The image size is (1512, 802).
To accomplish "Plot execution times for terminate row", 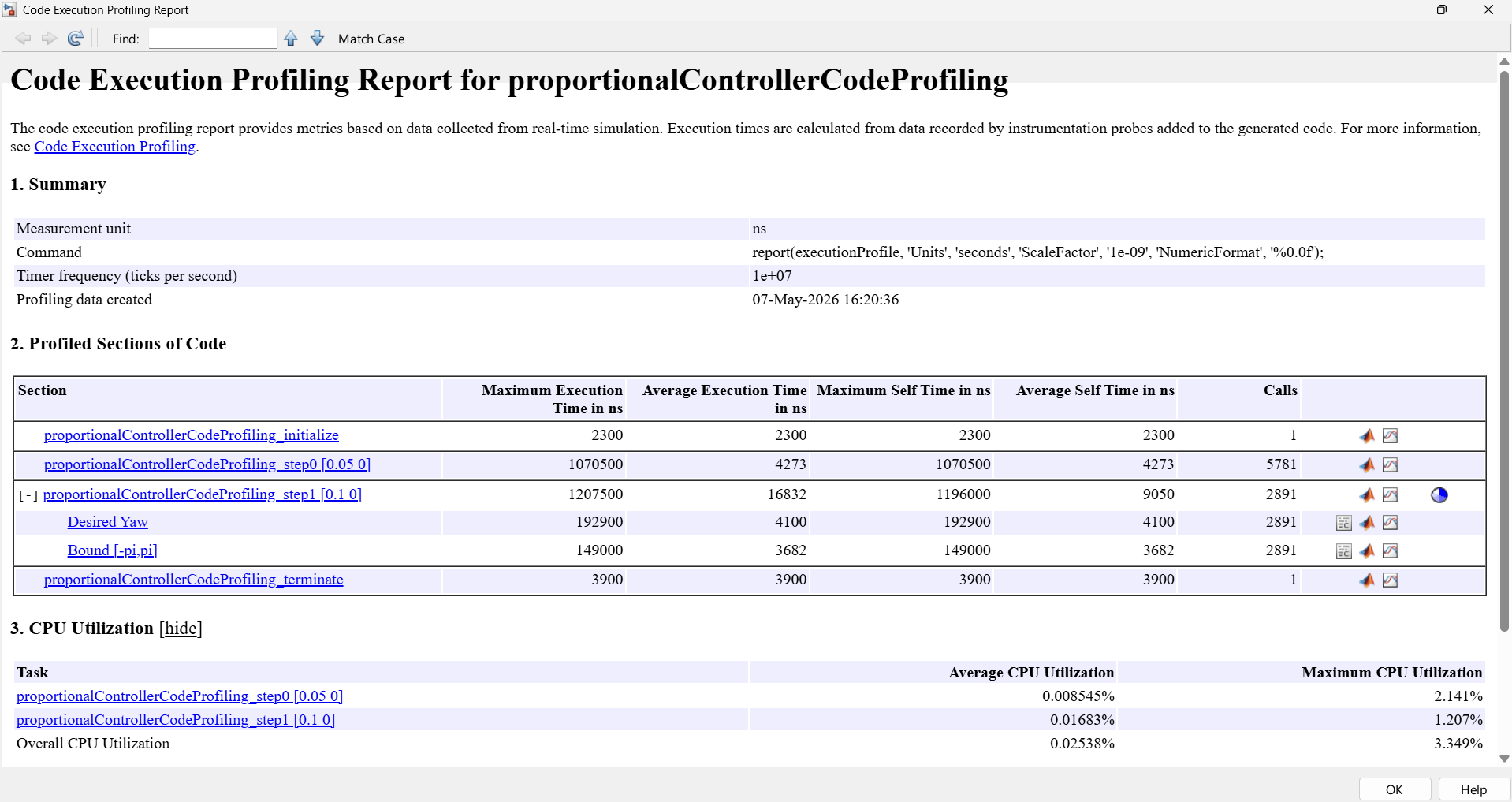I will pos(1391,580).
